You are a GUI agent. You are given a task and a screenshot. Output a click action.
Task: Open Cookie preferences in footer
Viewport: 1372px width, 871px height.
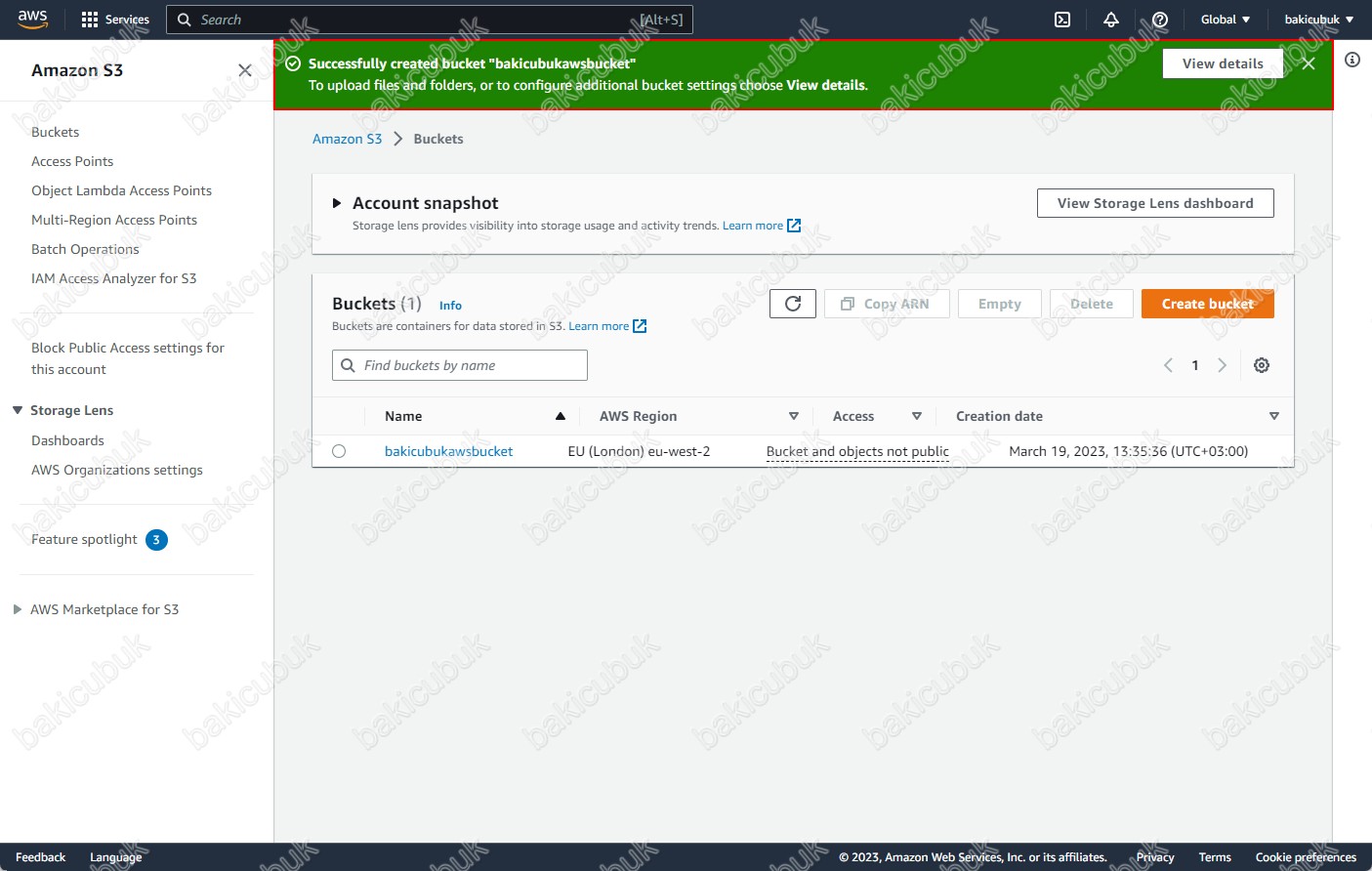click(1306, 857)
